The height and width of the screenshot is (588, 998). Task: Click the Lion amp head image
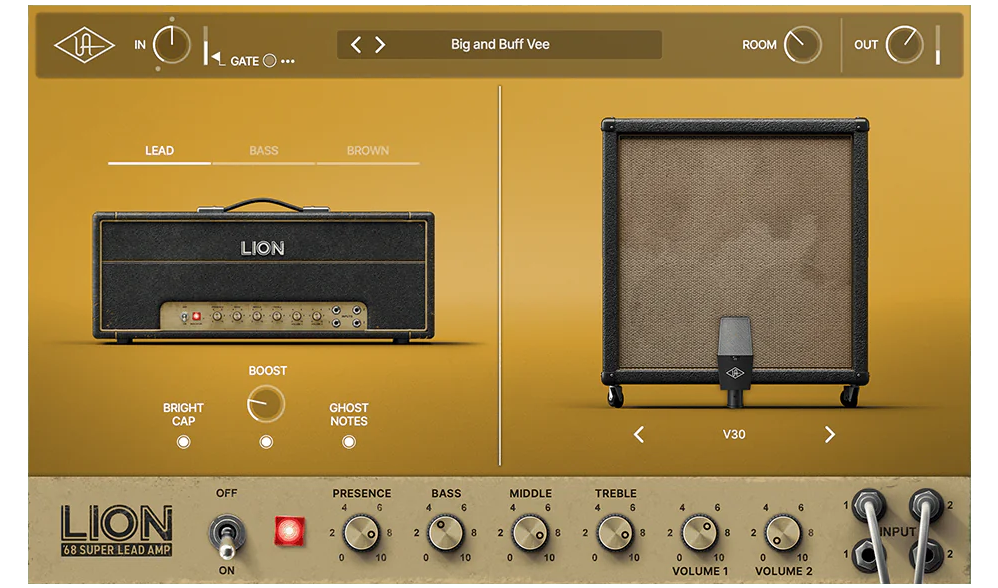point(264,272)
